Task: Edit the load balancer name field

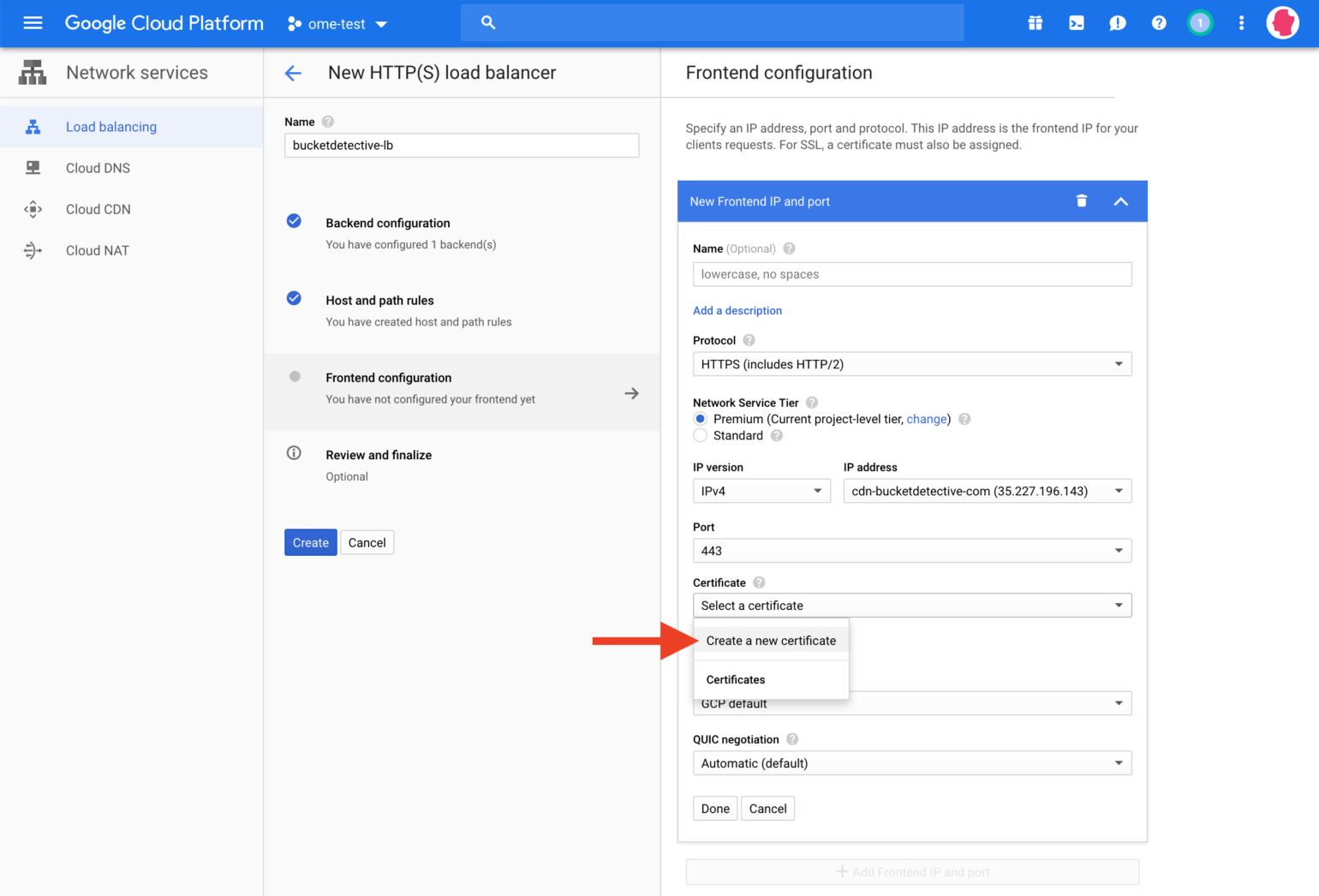Action: [x=462, y=146]
